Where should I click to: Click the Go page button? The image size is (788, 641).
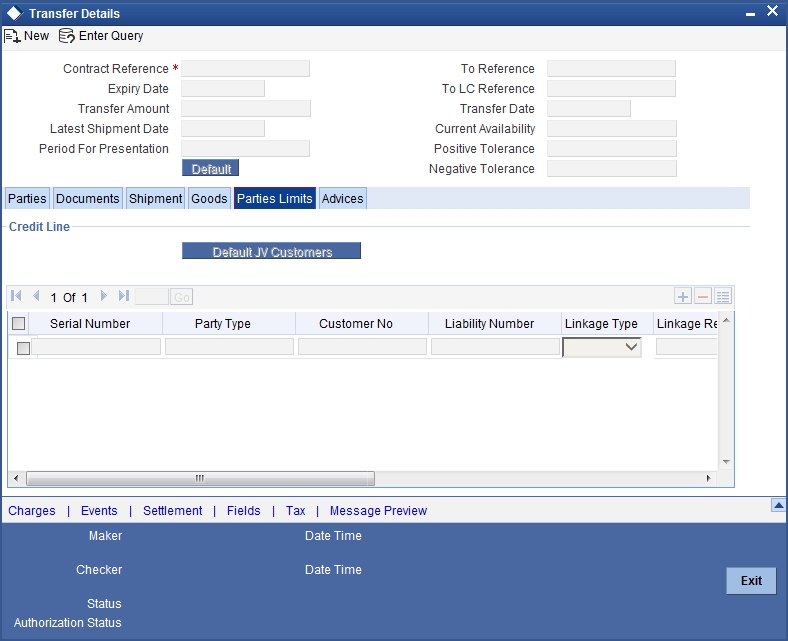(181, 297)
